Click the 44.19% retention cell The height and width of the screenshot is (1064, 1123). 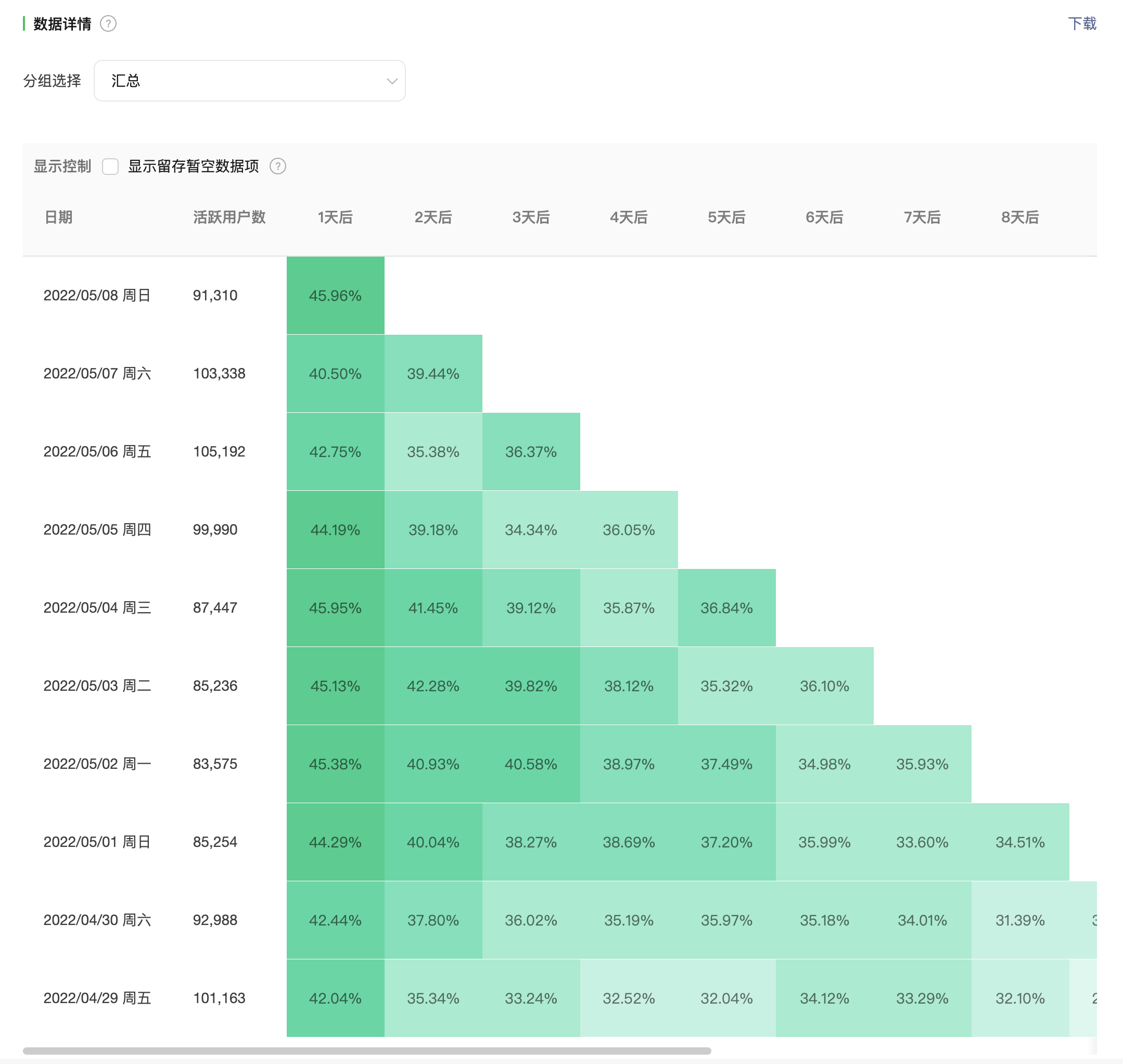pos(335,530)
